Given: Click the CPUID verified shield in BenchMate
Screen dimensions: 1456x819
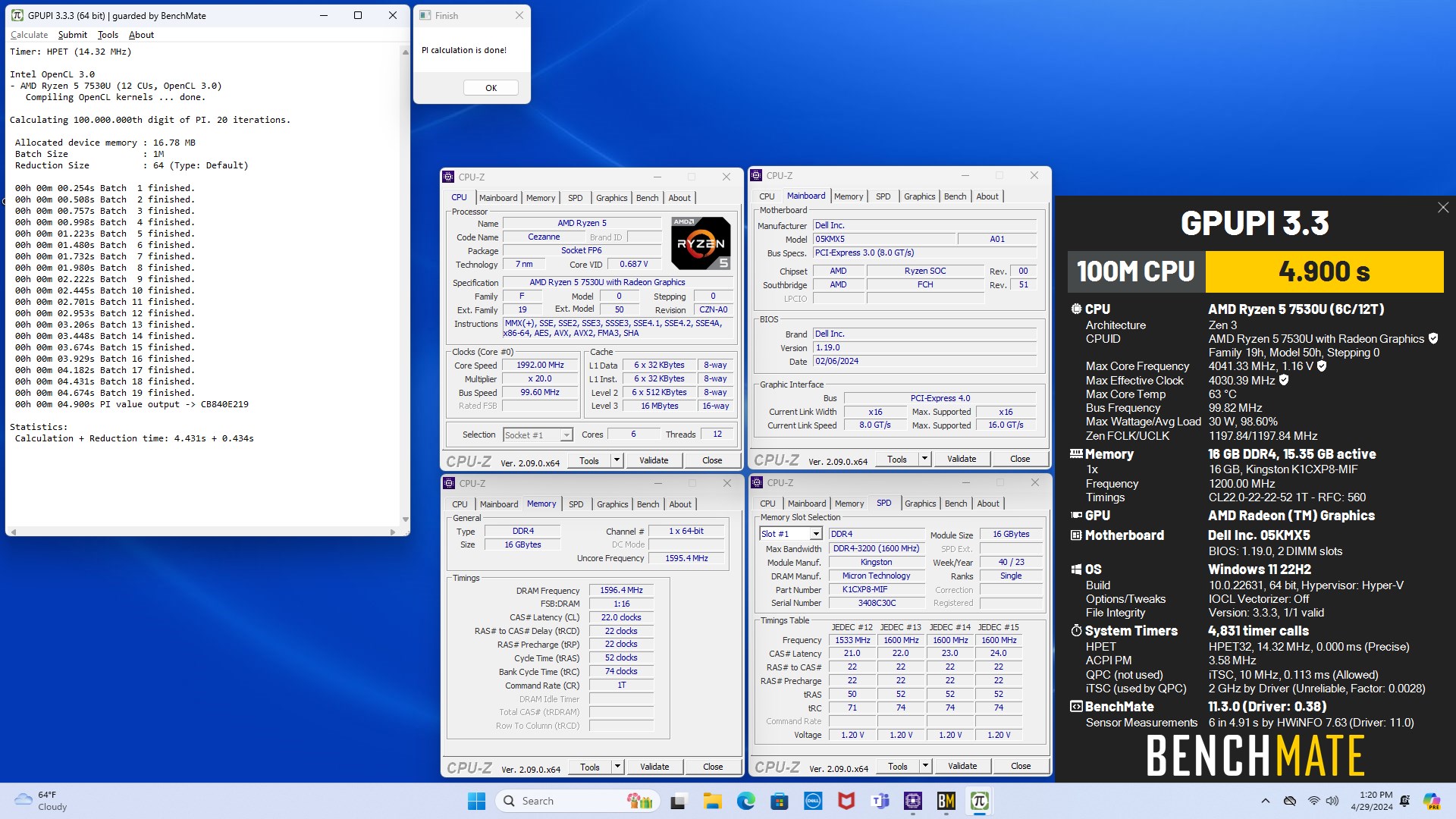Looking at the screenshot, I should pos(1433,339).
